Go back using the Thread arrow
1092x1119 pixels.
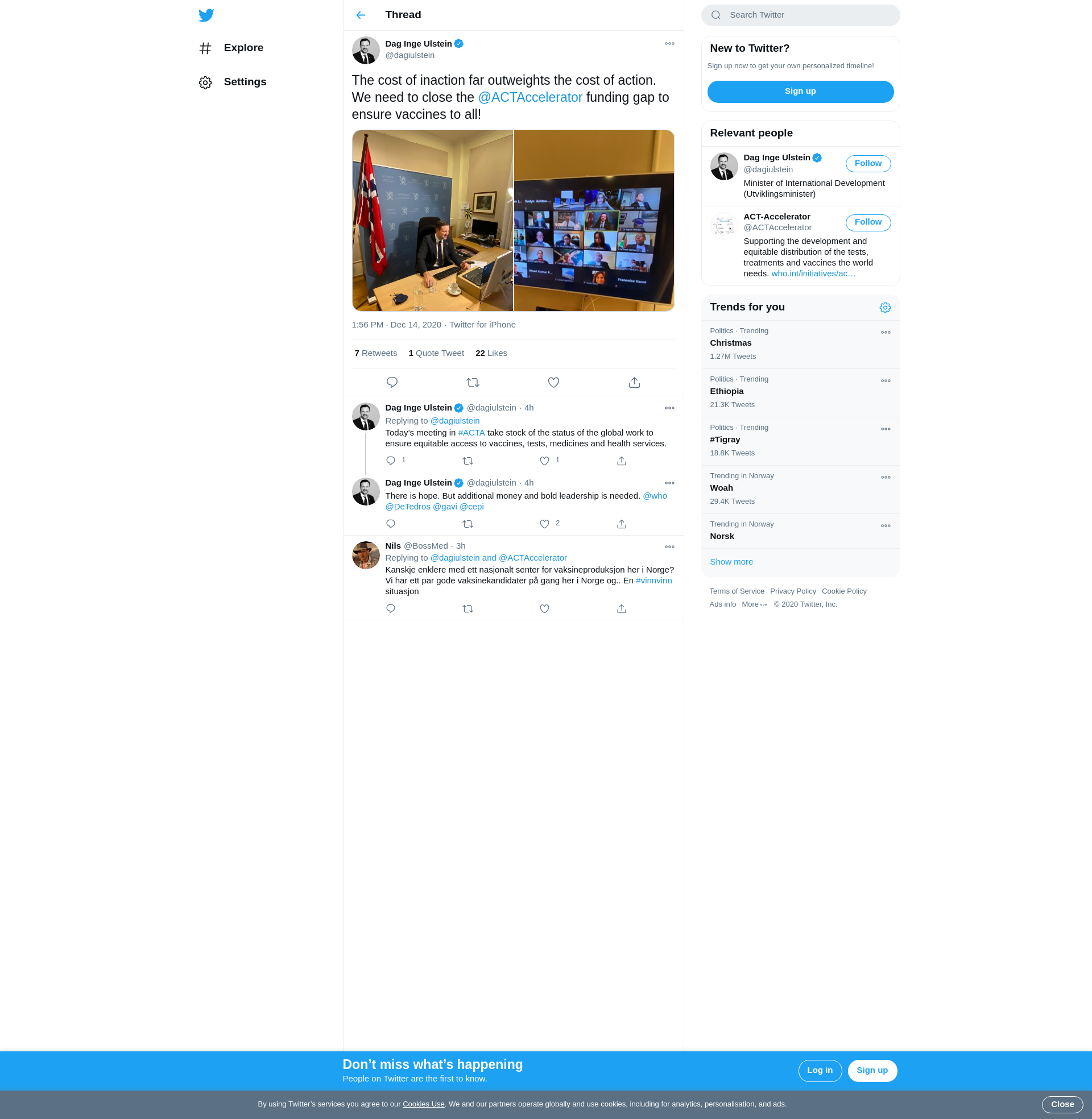click(x=361, y=15)
